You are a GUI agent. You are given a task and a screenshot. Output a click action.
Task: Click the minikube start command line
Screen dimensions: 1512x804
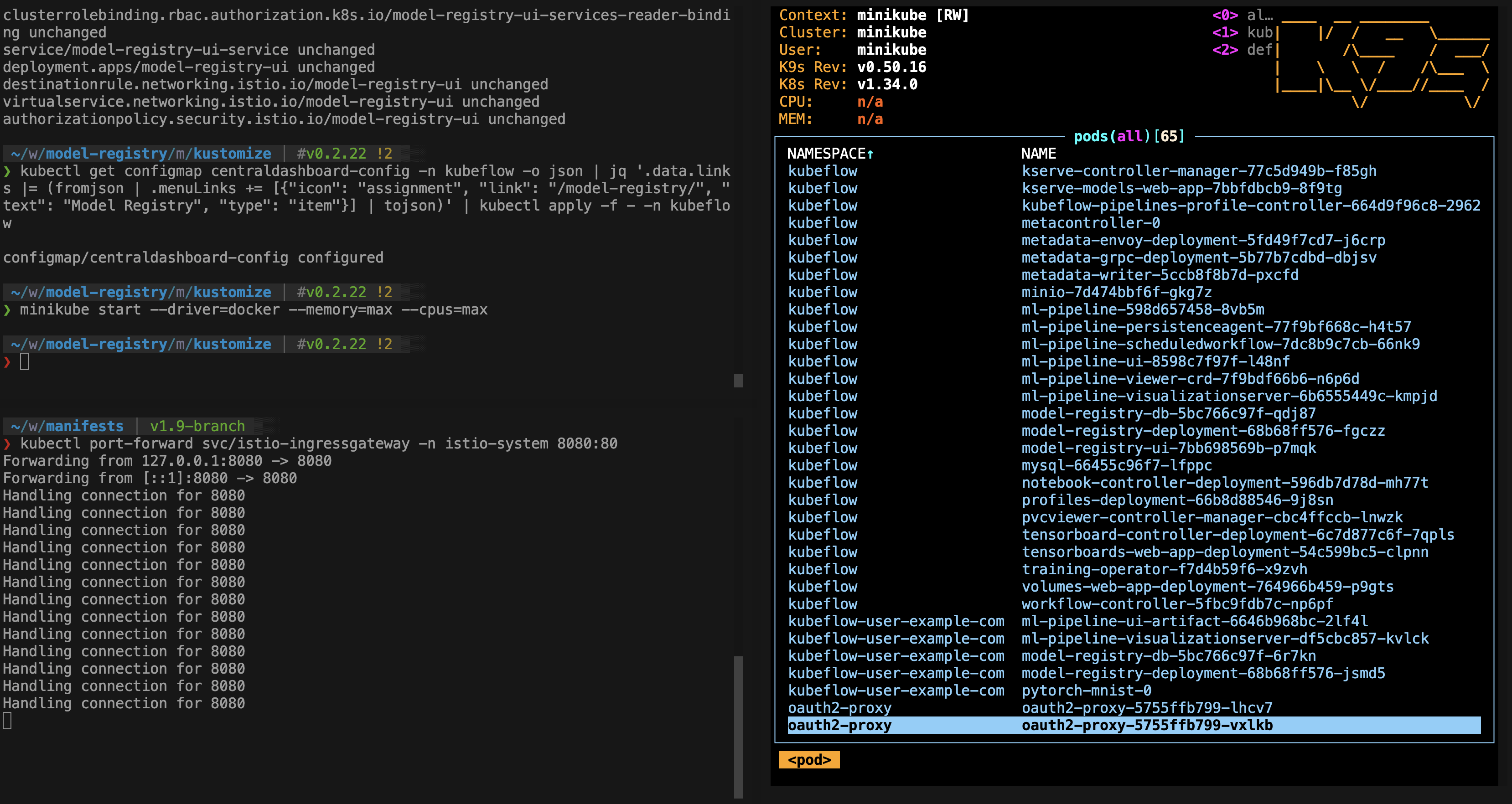point(254,310)
